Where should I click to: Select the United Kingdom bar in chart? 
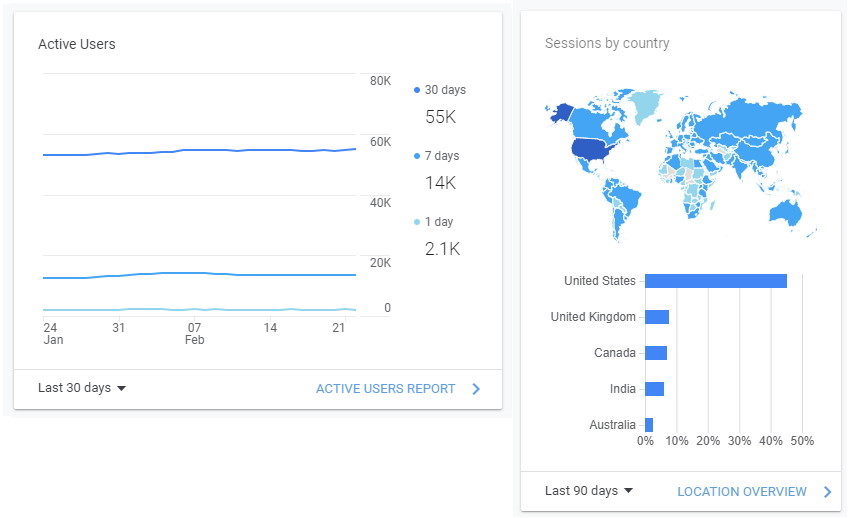pyautogui.click(x=657, y=317)
